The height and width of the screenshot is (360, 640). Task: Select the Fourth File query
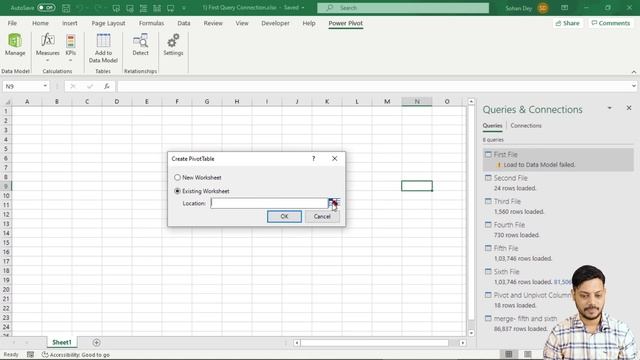(558, 229)
